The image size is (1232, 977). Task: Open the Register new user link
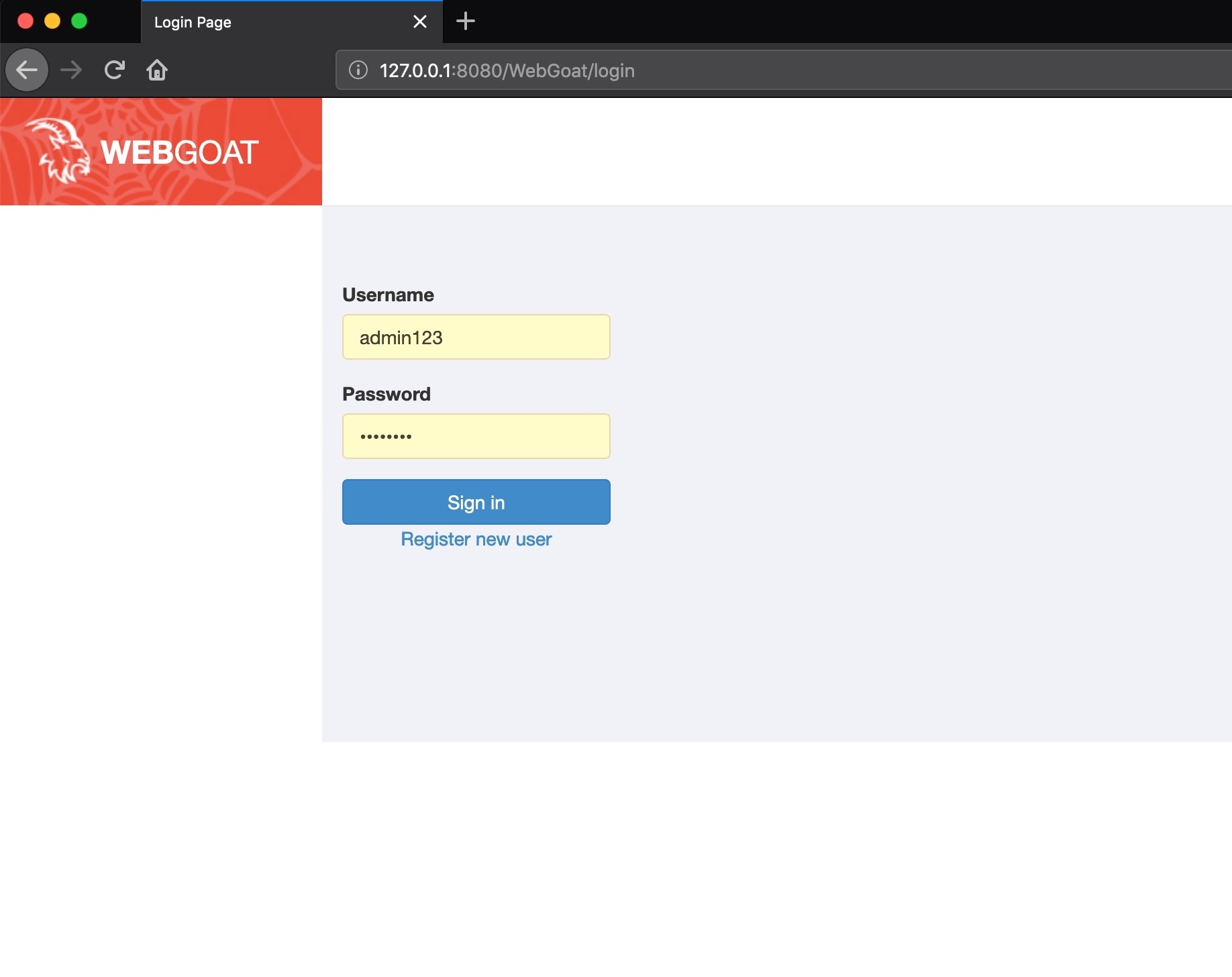[476, 539]
